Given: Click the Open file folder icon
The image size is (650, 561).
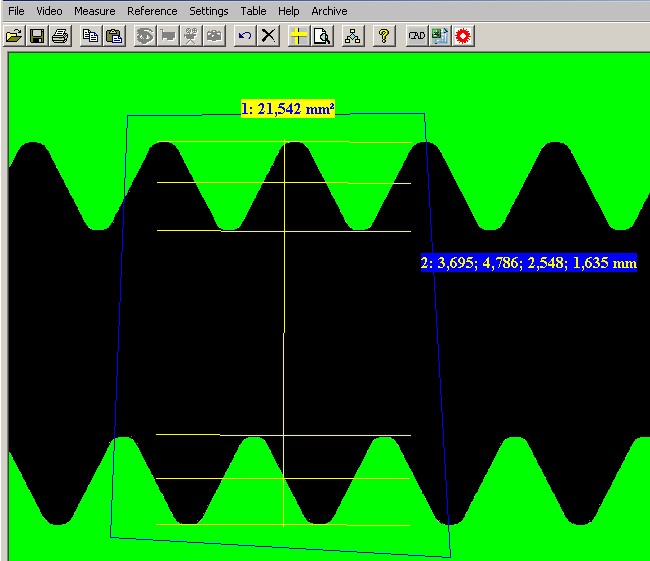Looking at the screenshot, I should (x=14, y=36).
